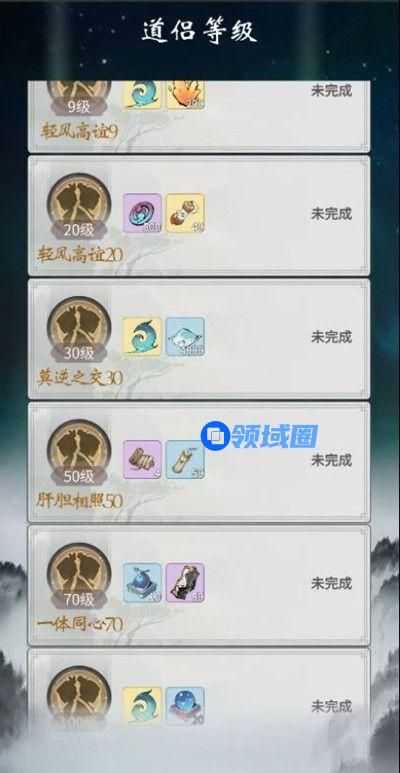Click 未完成 status in 轻风高谊20 row
Image resolution: width=400 pixels, height=773 pixels.
coord(331,214)
